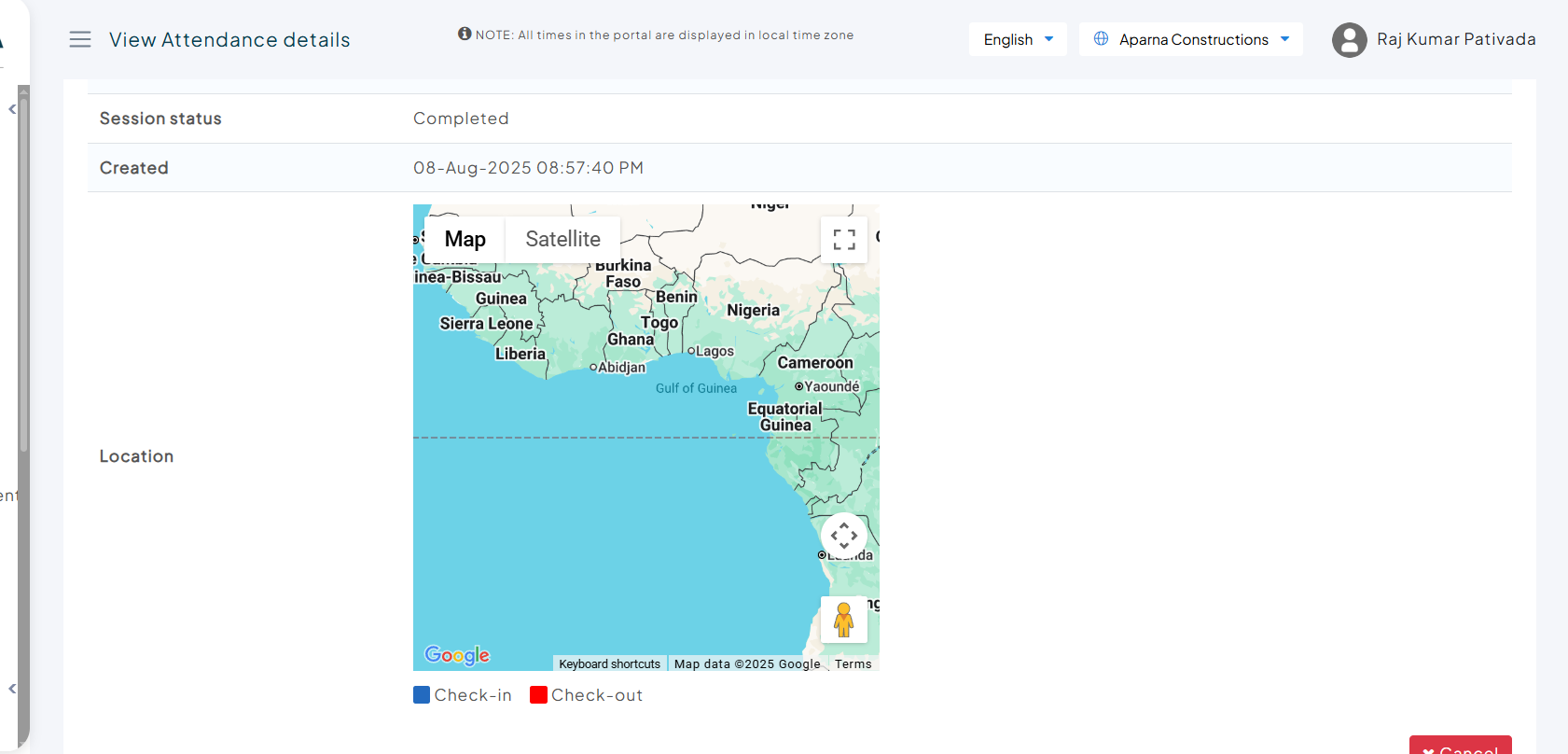Collapse sidebar using top left chevron

(x=12, y=109)
